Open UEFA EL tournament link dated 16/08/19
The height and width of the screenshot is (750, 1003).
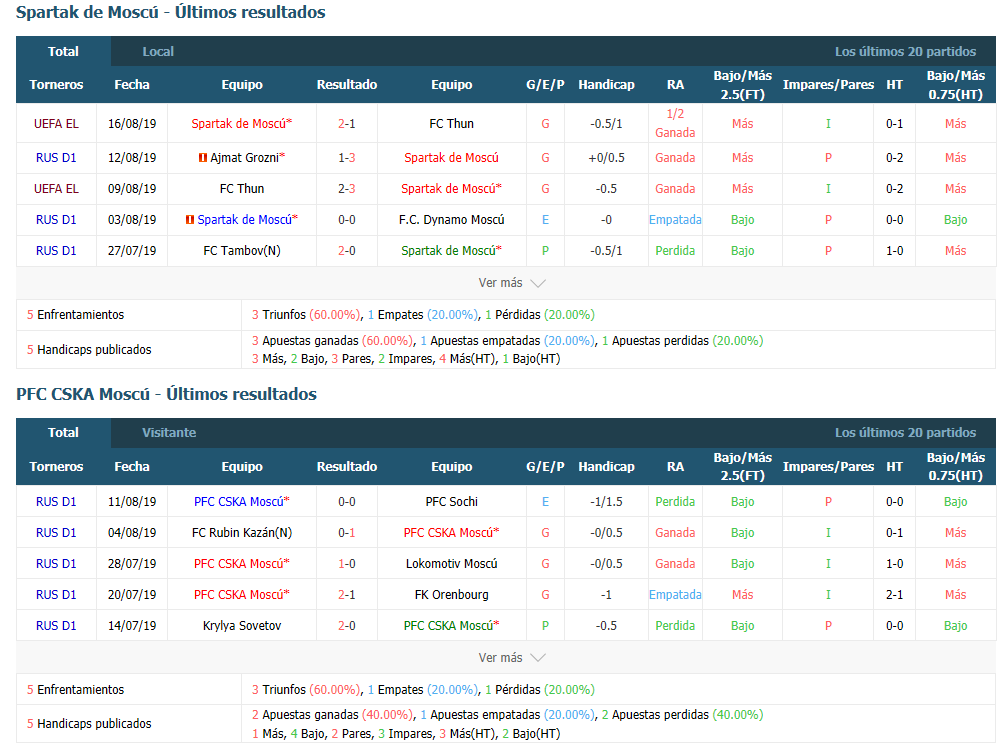click(x=56, y=124)
